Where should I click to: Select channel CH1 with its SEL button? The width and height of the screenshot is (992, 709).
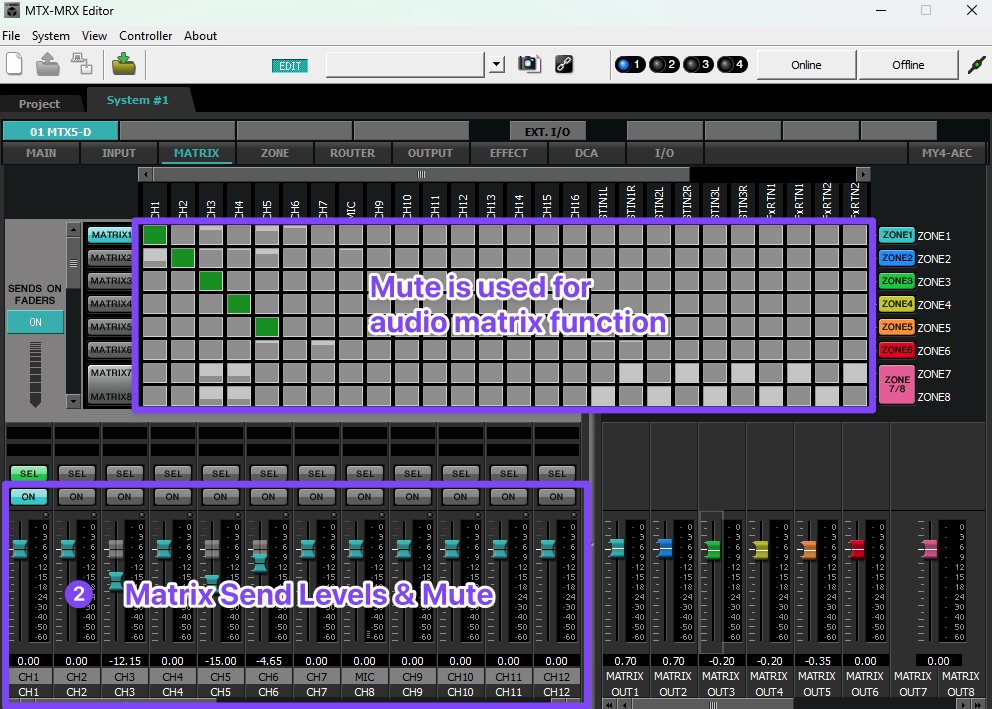tap(28, 473)
